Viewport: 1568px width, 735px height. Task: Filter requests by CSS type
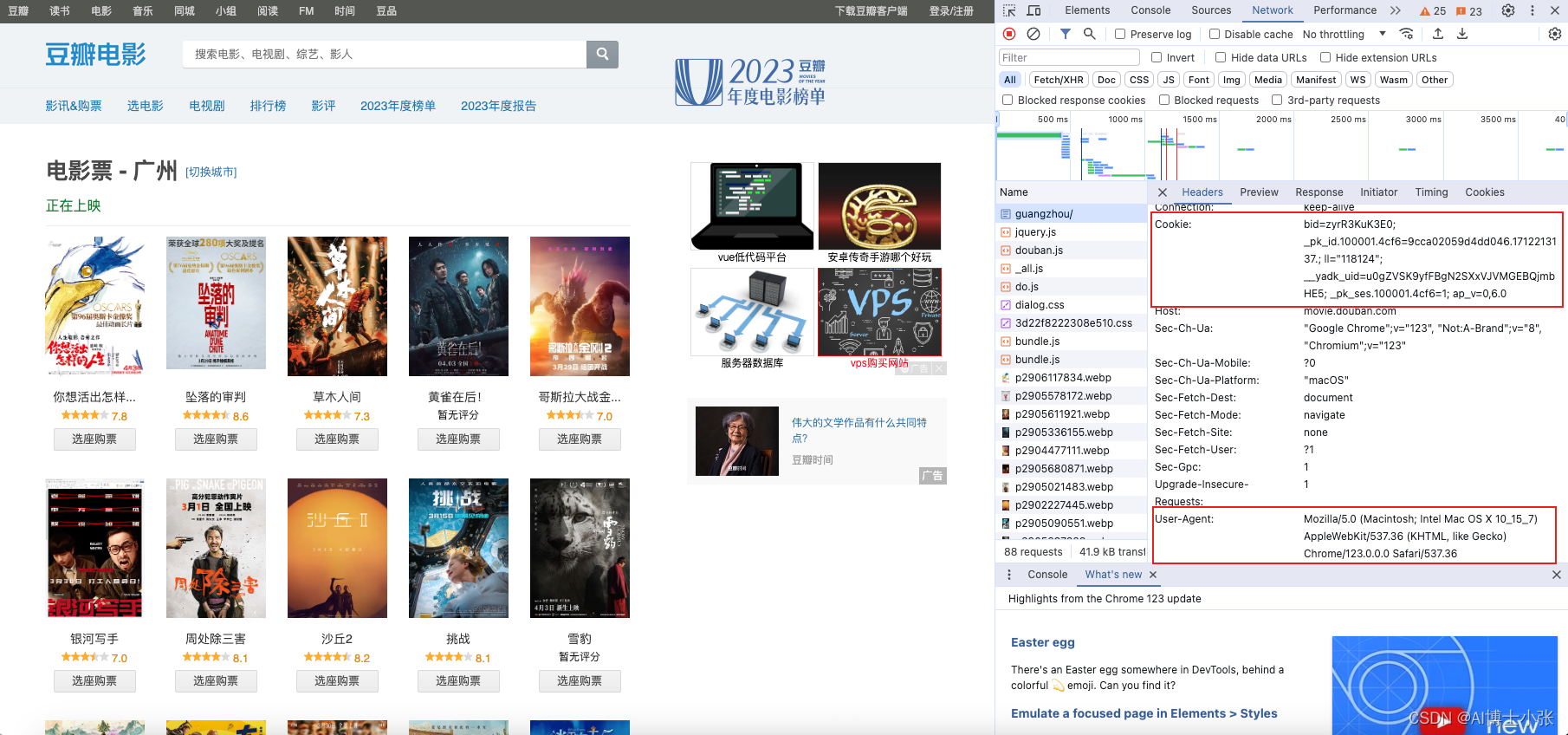coord(1139,80)
